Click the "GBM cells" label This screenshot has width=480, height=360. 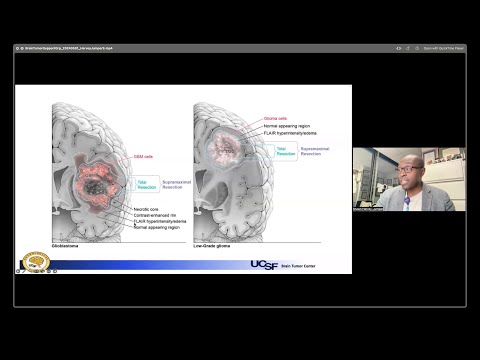(143, 156)
